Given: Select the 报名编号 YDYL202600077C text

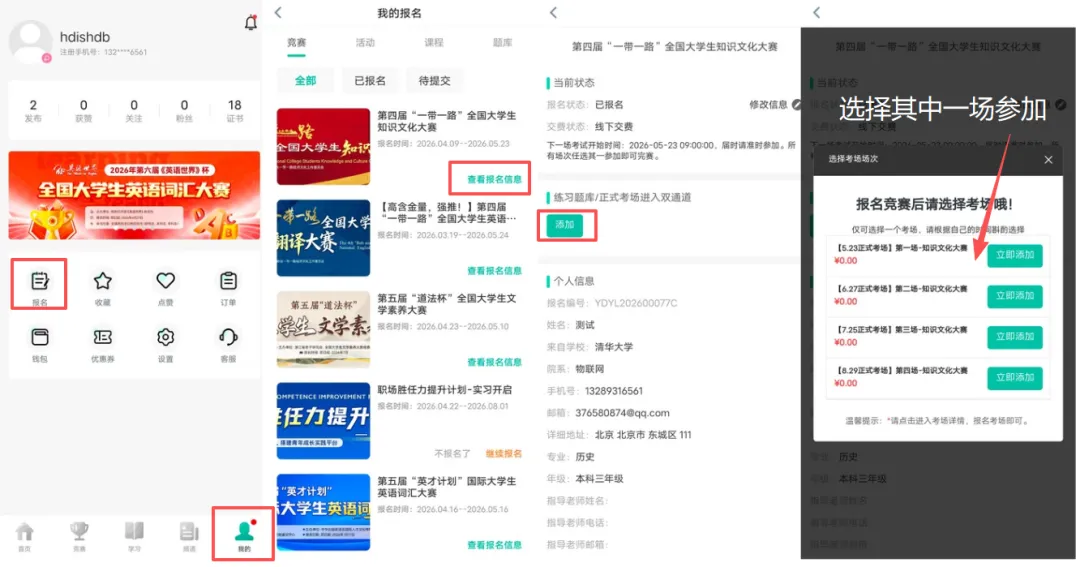Looking at the screenshot, I should [x=636, y=303].
